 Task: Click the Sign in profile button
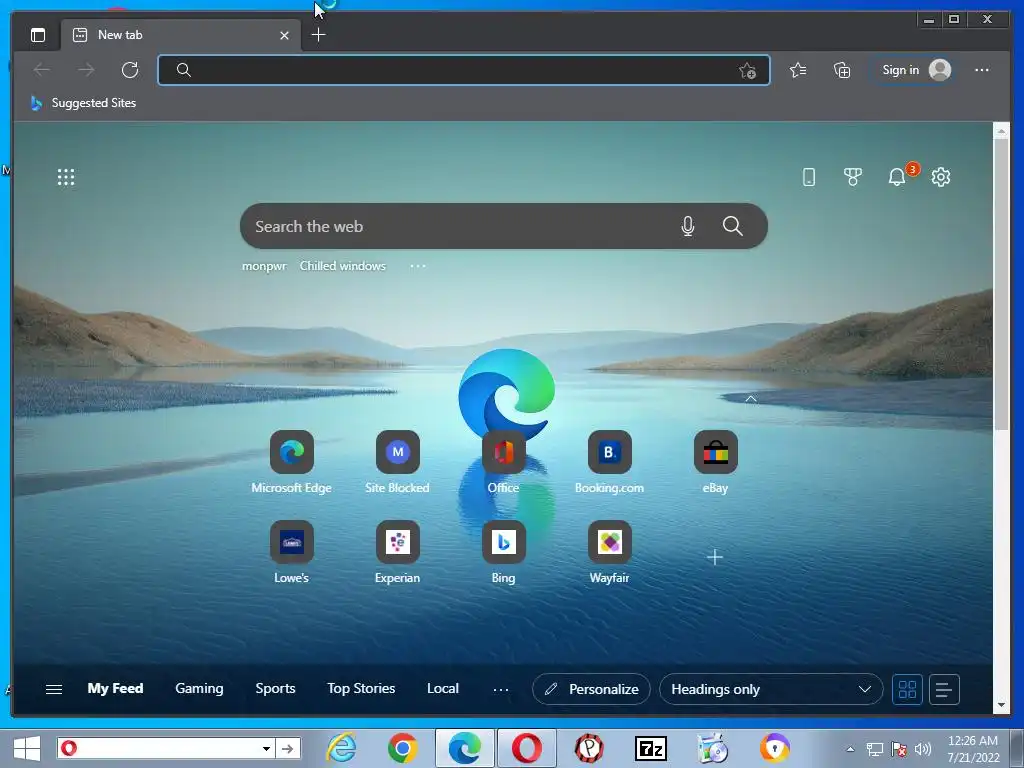[x=914, y=70]
